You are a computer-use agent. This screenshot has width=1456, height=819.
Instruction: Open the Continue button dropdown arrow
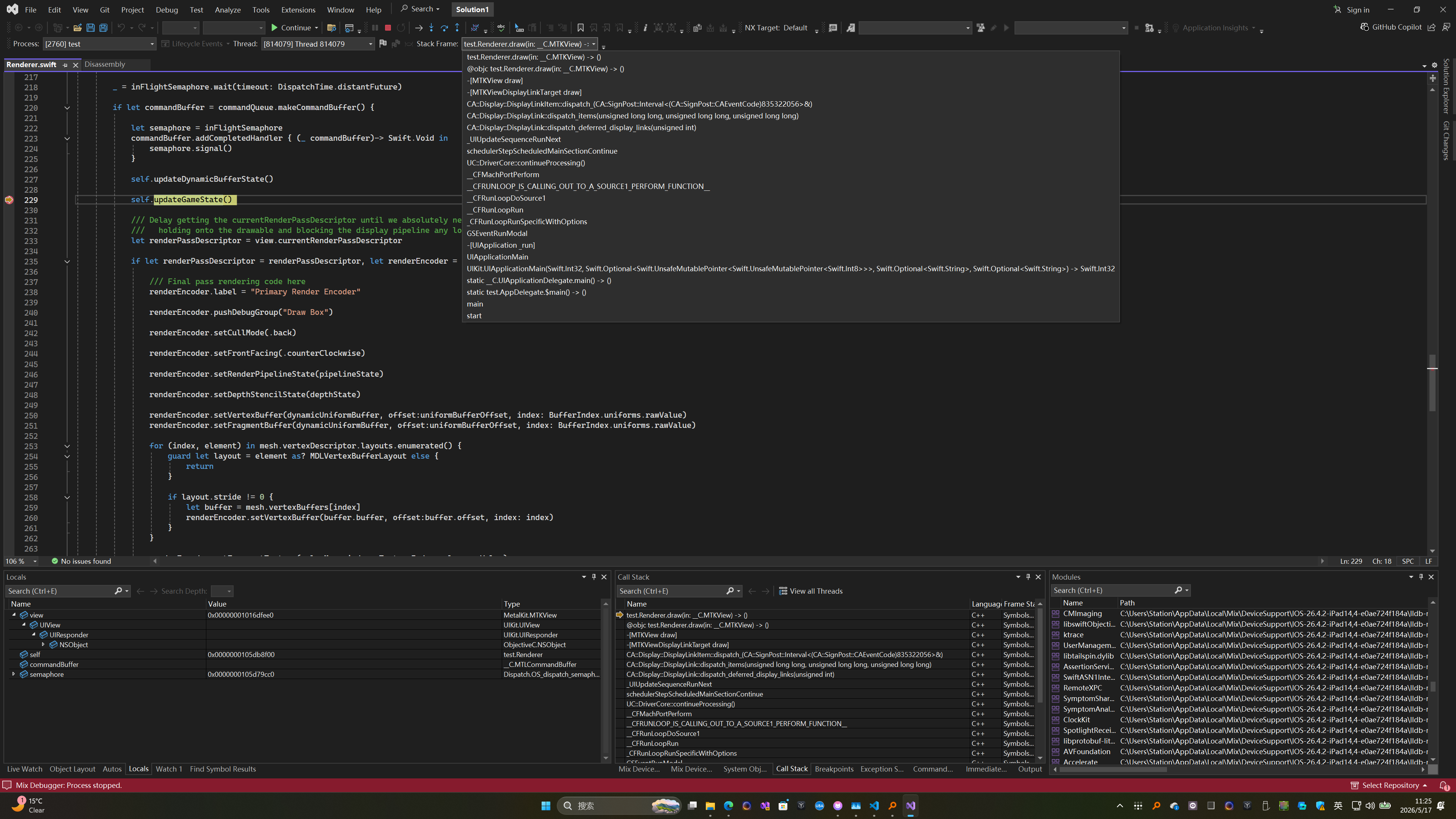pyautogui.click(x=317, y=28)
